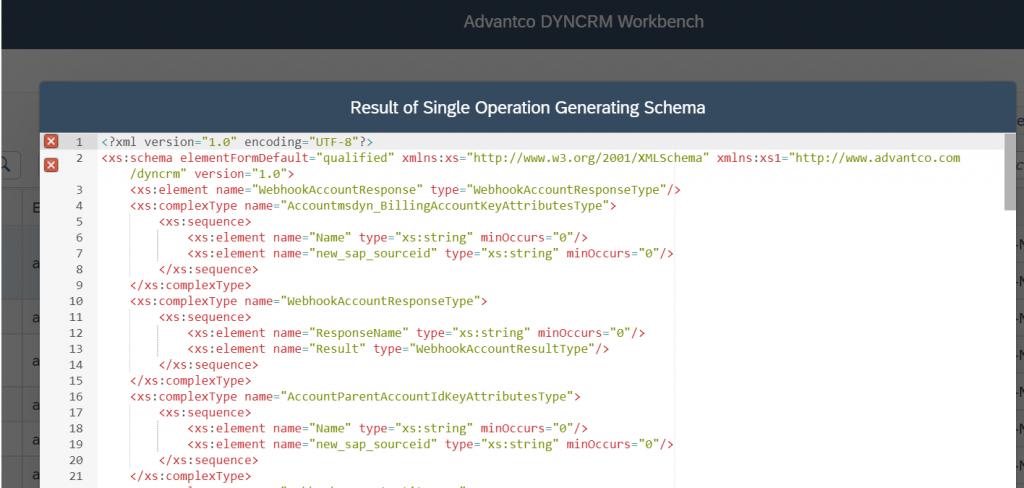Click the Name element on line 18
This screenshot has width=1024, height=488.
point(387,429)
